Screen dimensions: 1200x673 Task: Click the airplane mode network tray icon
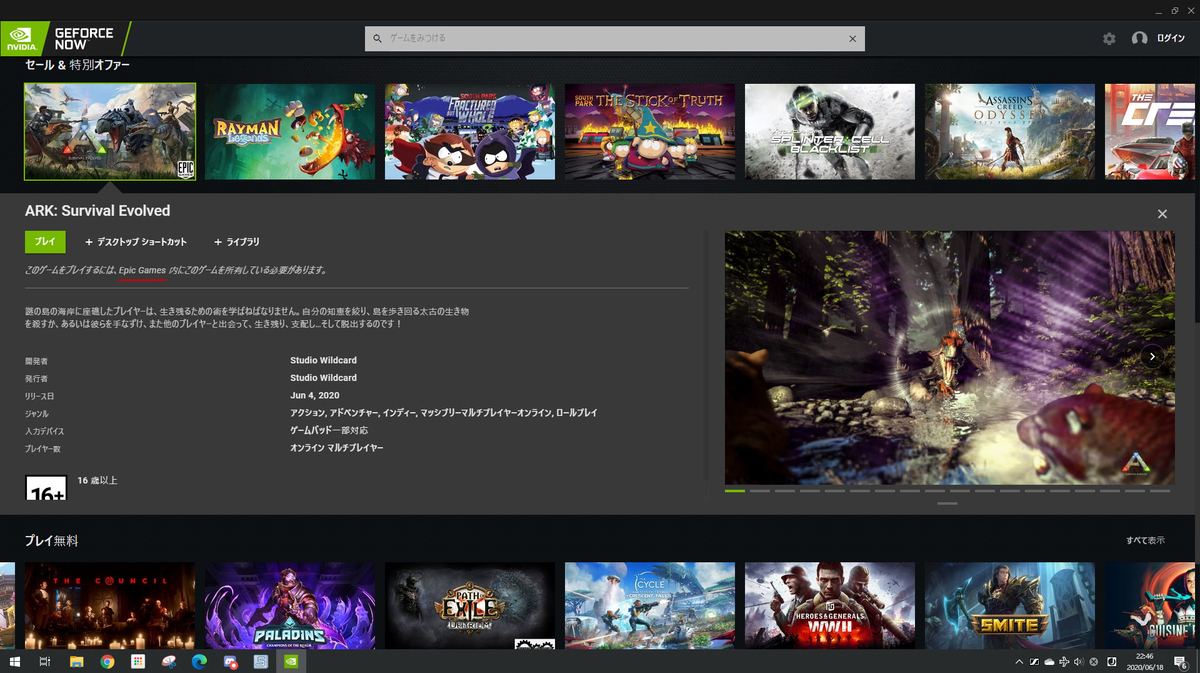coord(1063,662)
